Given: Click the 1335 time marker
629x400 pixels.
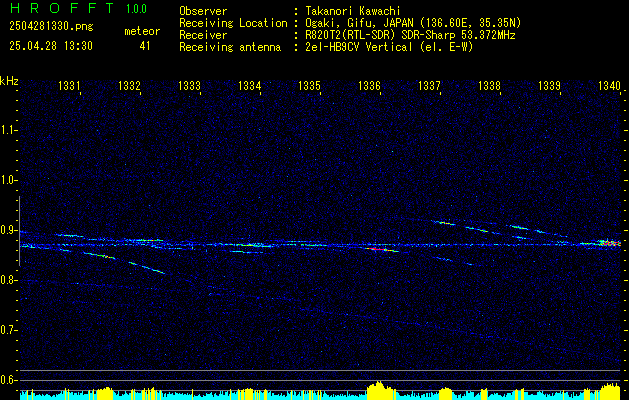Looking at the screenshot, I should pos(310,85).
